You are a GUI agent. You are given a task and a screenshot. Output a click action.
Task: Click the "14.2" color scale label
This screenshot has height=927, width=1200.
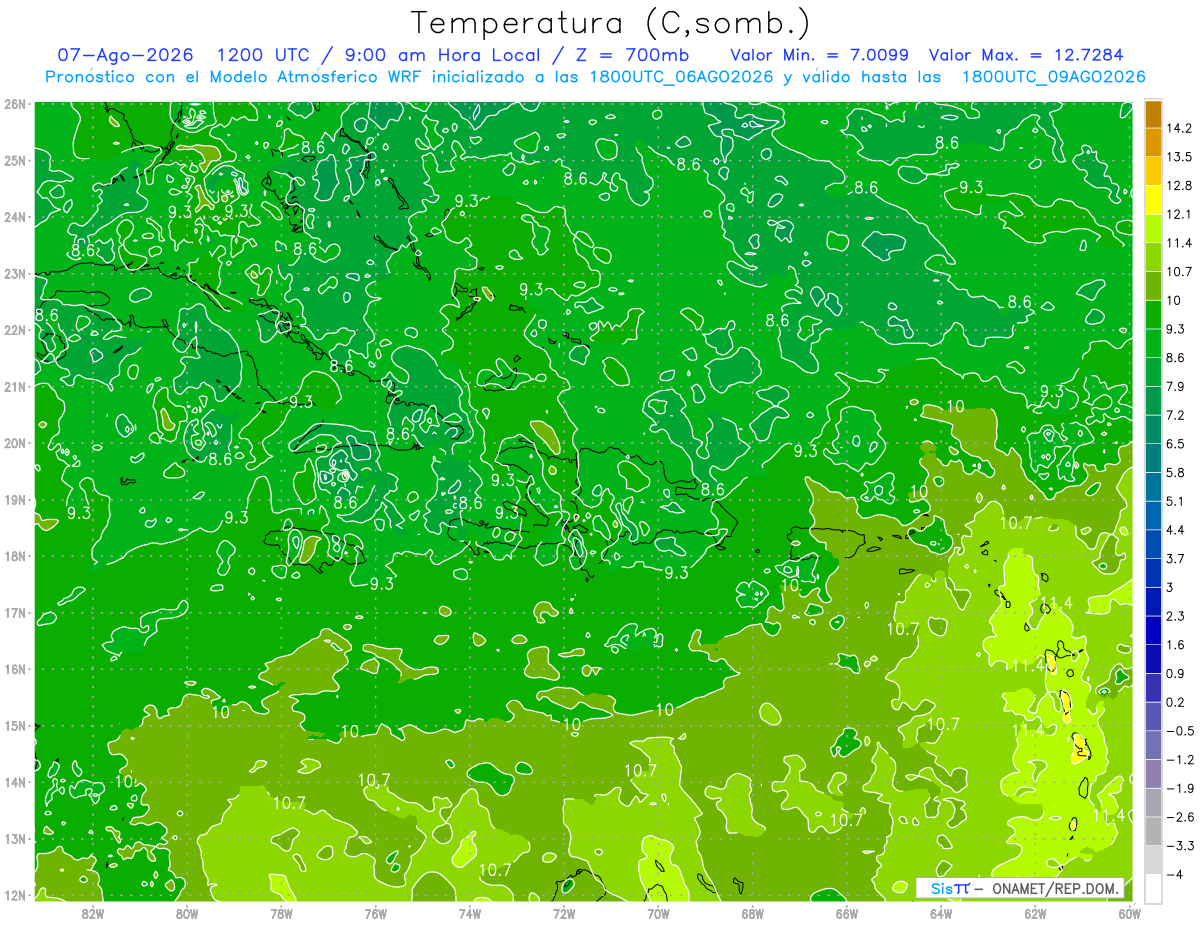coord(1179,128)
